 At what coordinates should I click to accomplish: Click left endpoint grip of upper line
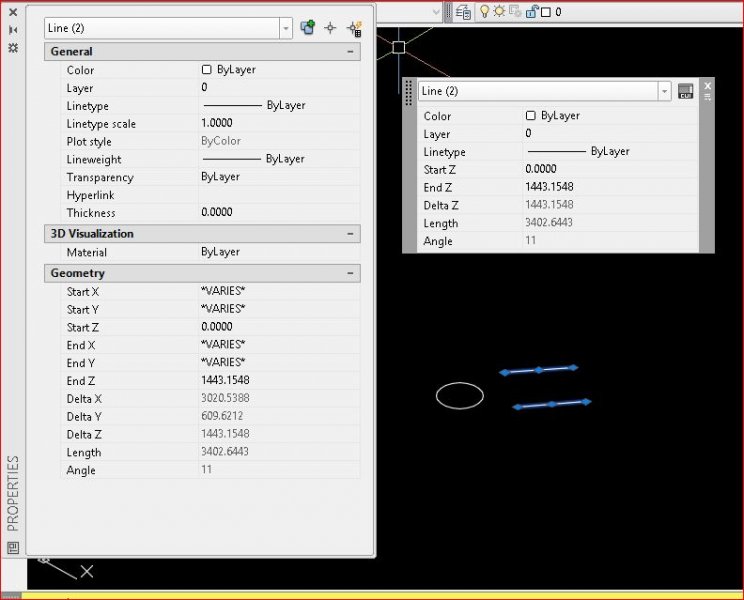click(504, 372)
